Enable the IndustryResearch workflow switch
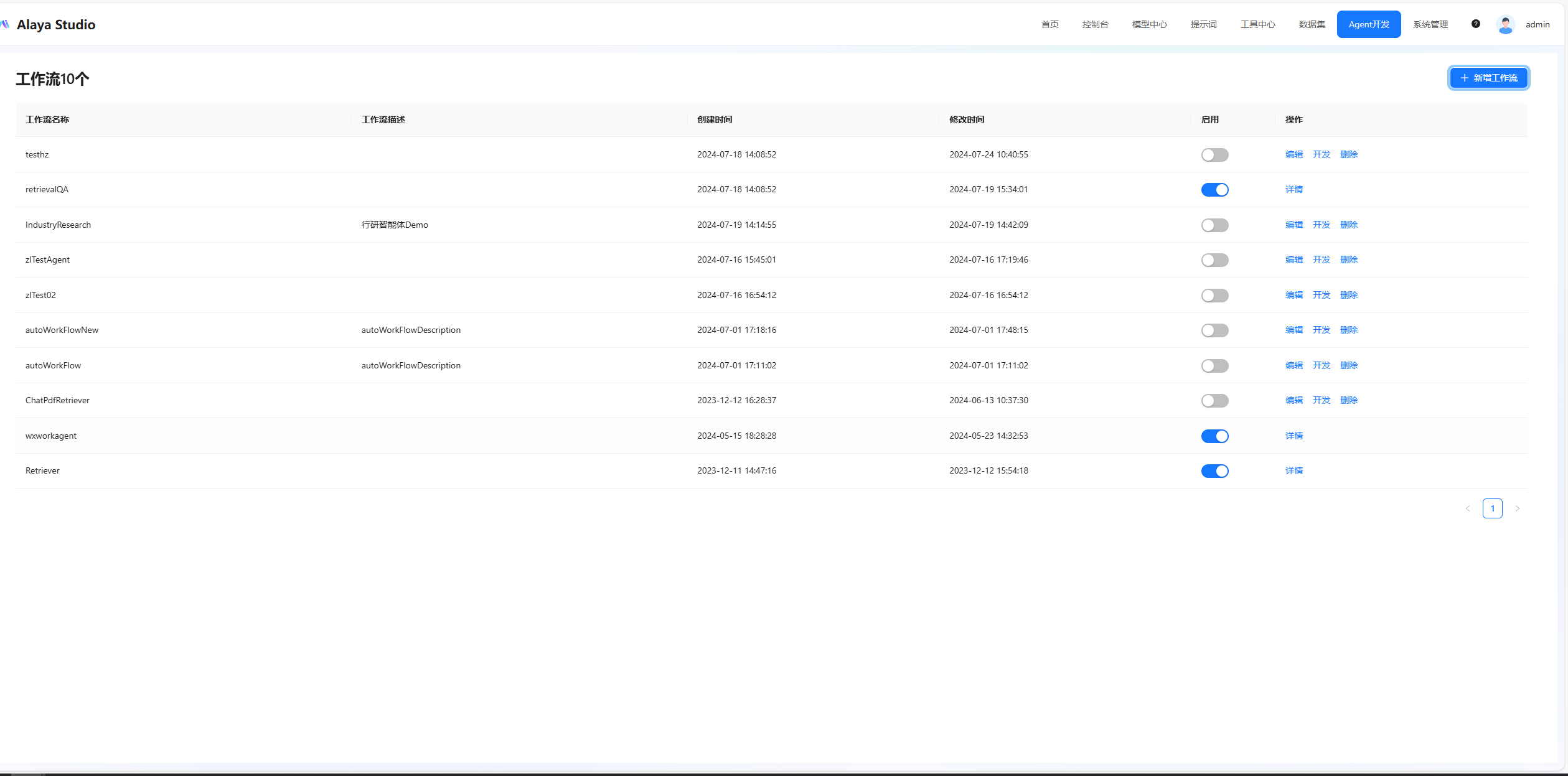 coord(1214,225)
